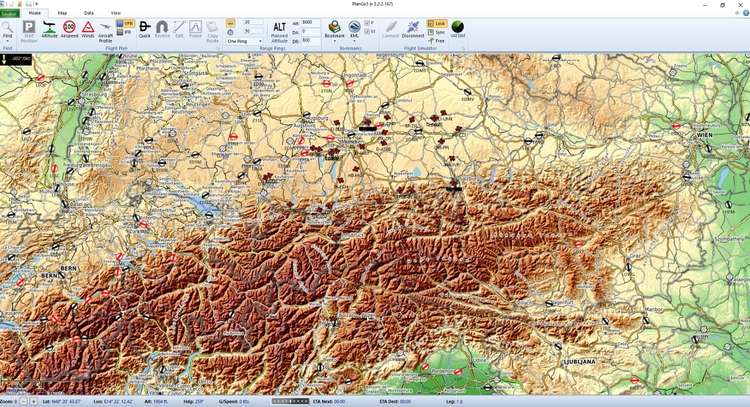Open the Aircraft Profile tool
750x407 pixels.
coord(107,29)
